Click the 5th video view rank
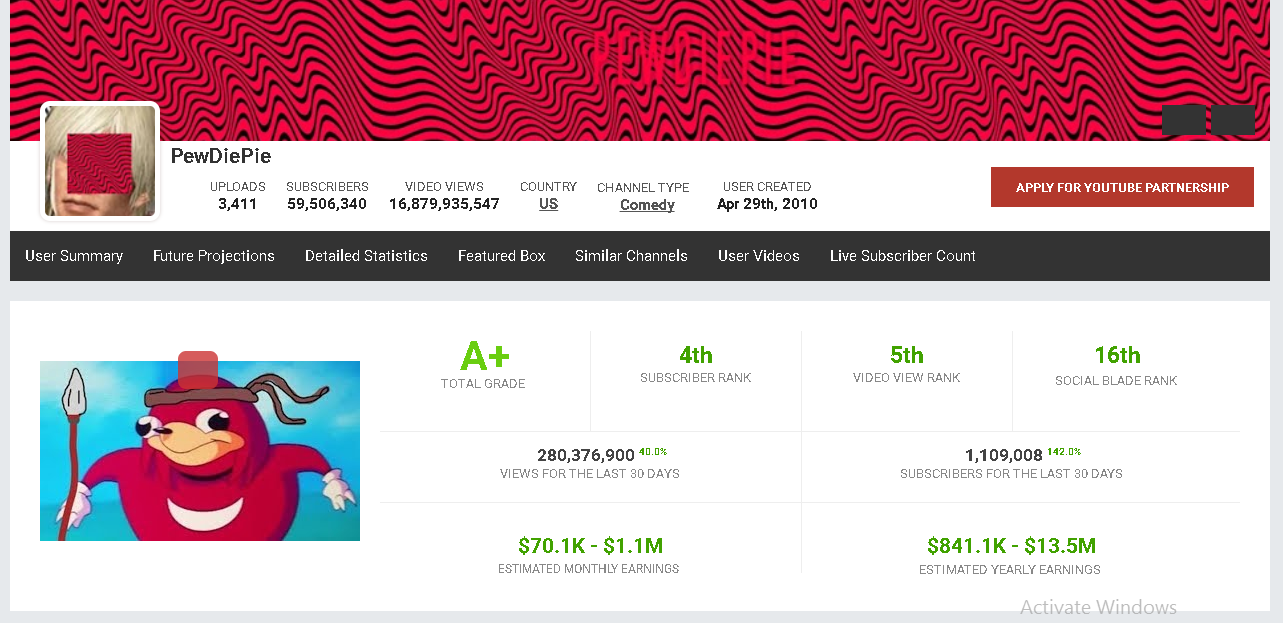The height and width of the screenshot is (623, 1283). [x=907, y=355]
